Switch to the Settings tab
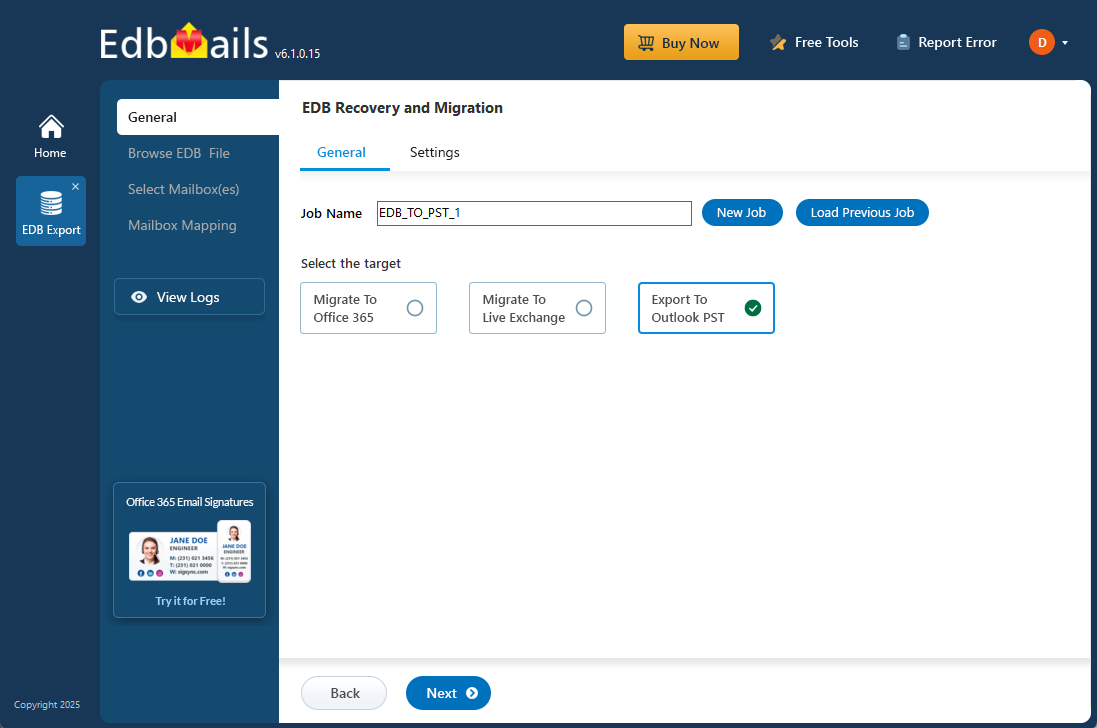Image resolution: width=1097 pixels, height=728 pixels. click(x=434, y=152)
